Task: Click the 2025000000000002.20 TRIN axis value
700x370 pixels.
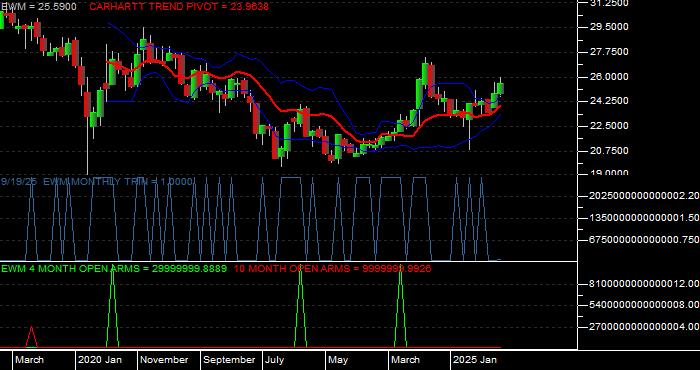Action: 644,195
